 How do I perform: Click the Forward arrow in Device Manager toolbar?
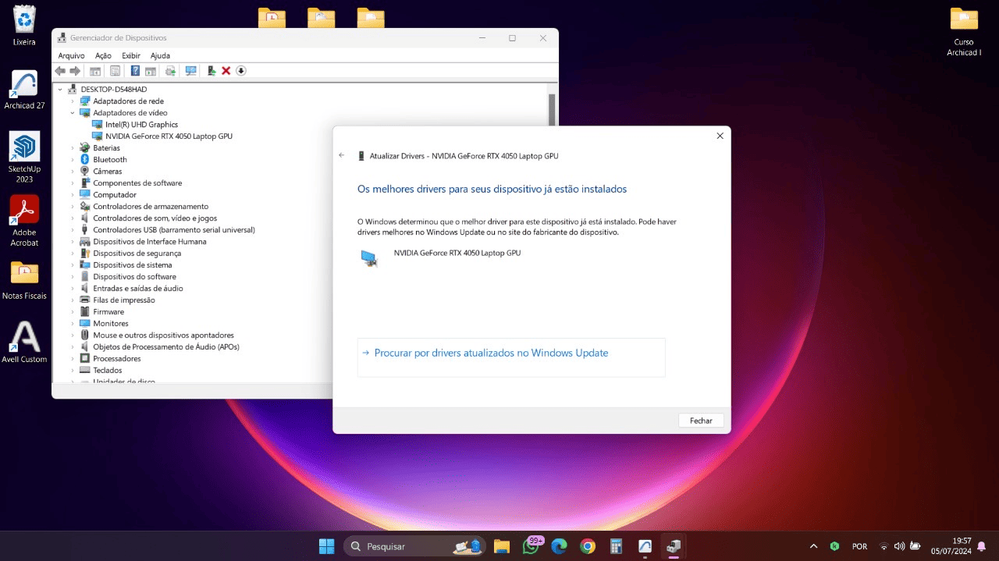pos(75,71)
